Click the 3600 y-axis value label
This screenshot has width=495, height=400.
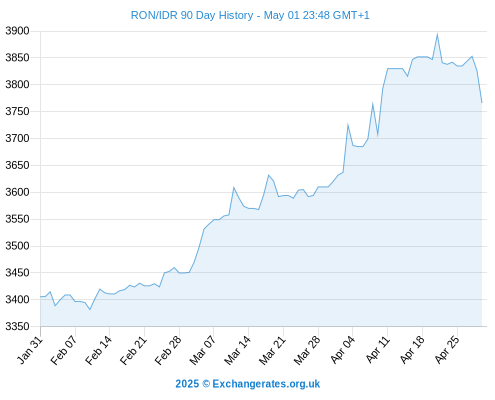(17, 192)
